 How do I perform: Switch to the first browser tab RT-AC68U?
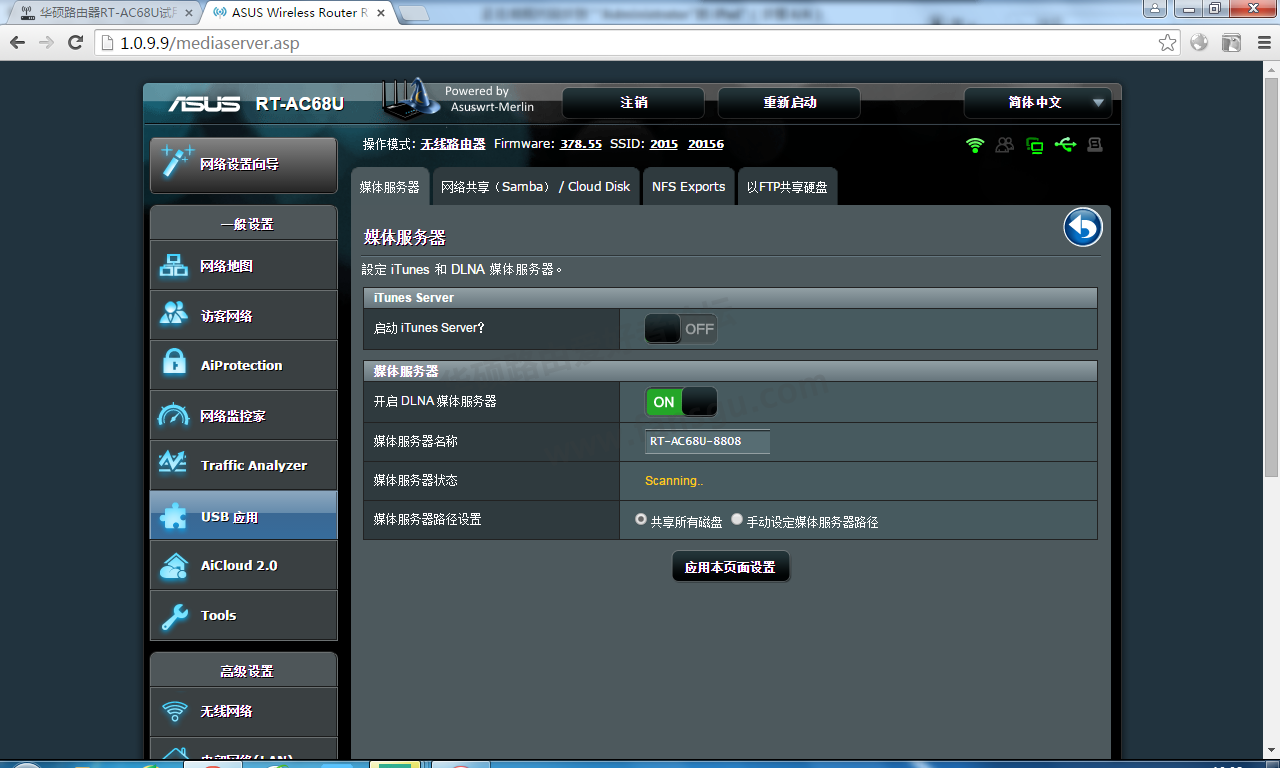pyautogui.click(x=105, y=13)
